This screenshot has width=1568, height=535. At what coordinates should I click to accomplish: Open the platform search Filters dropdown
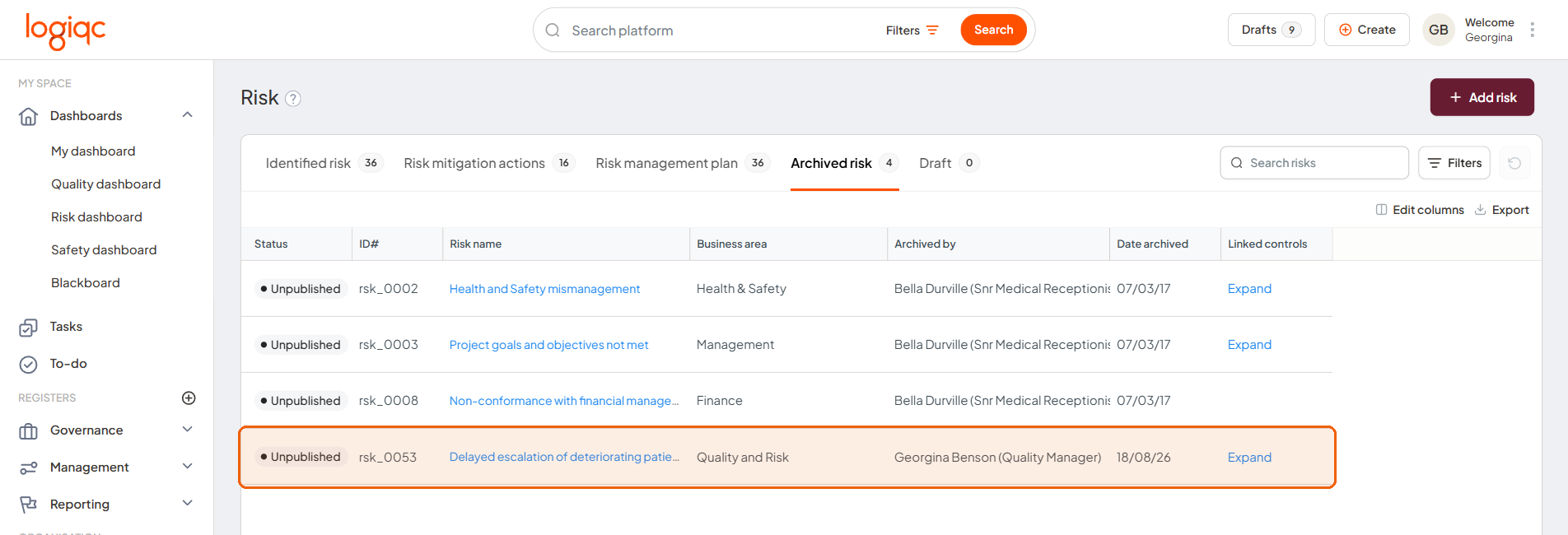point(912,30)
